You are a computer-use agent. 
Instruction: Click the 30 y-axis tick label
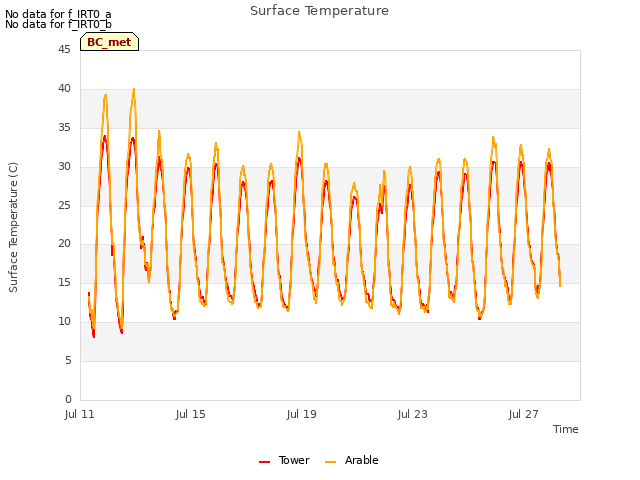point(64,166)
